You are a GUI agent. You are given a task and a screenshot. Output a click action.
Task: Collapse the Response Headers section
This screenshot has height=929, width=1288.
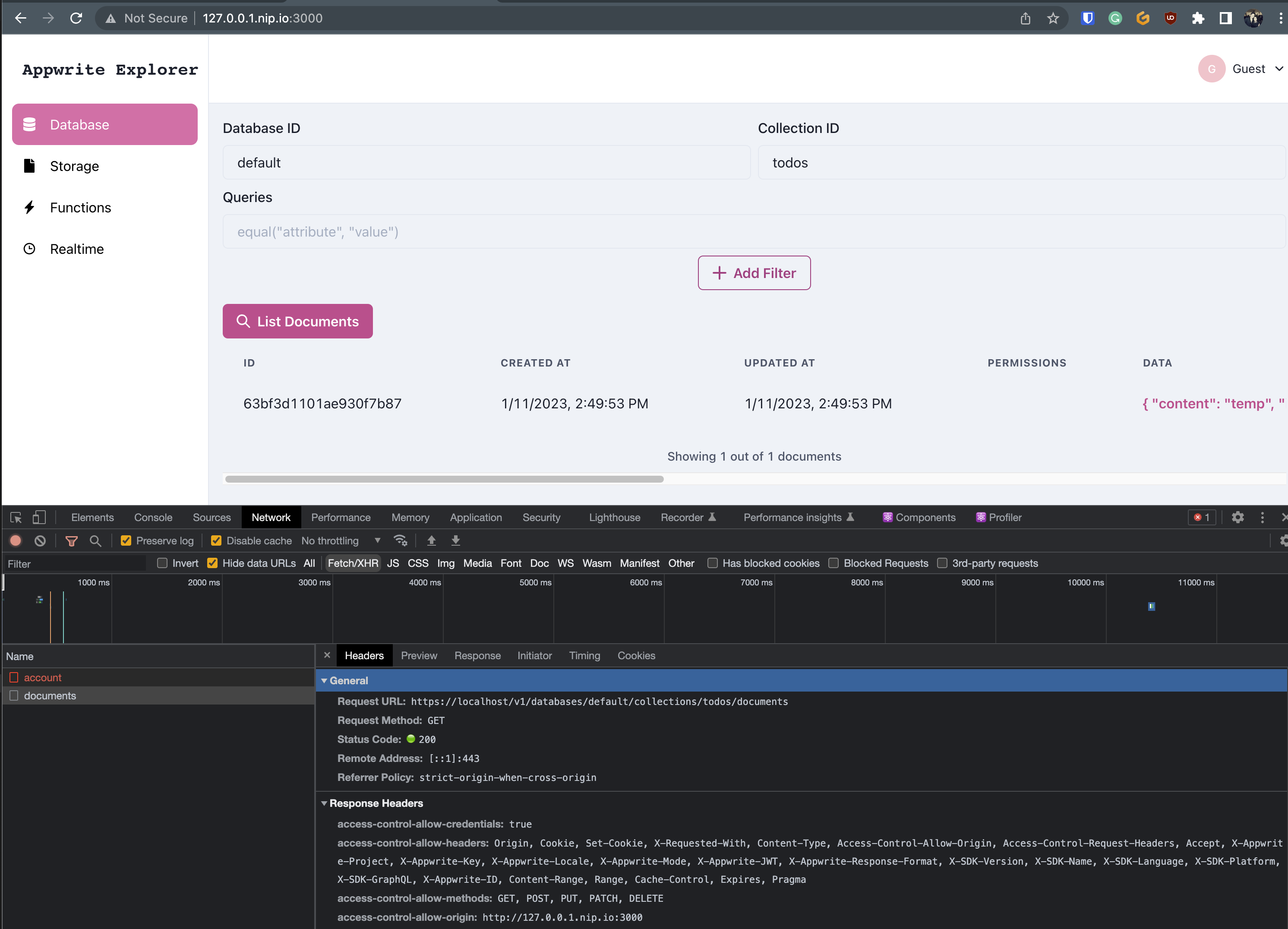pos(325,803)
